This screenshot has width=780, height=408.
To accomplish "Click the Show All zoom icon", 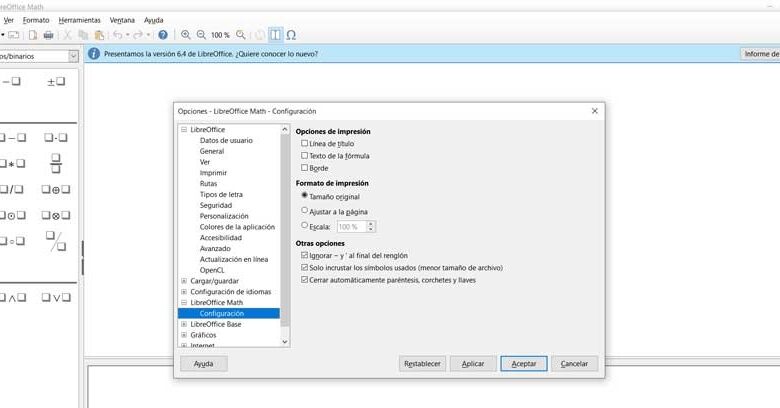I will click(241, 35).
